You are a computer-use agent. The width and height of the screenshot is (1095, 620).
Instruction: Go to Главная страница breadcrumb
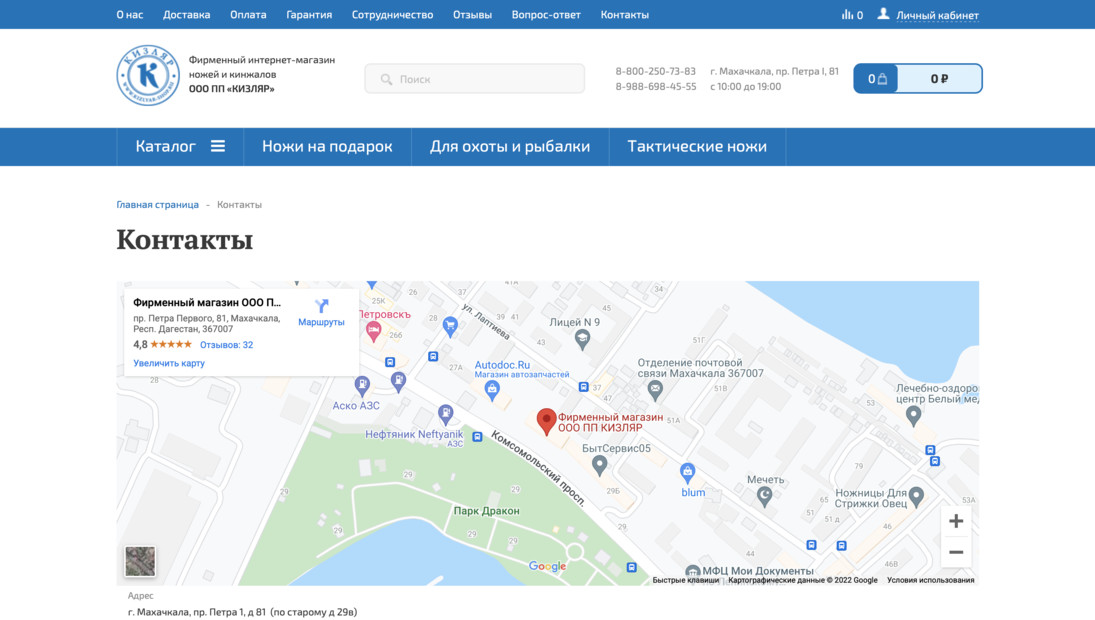tap(157, 205)
